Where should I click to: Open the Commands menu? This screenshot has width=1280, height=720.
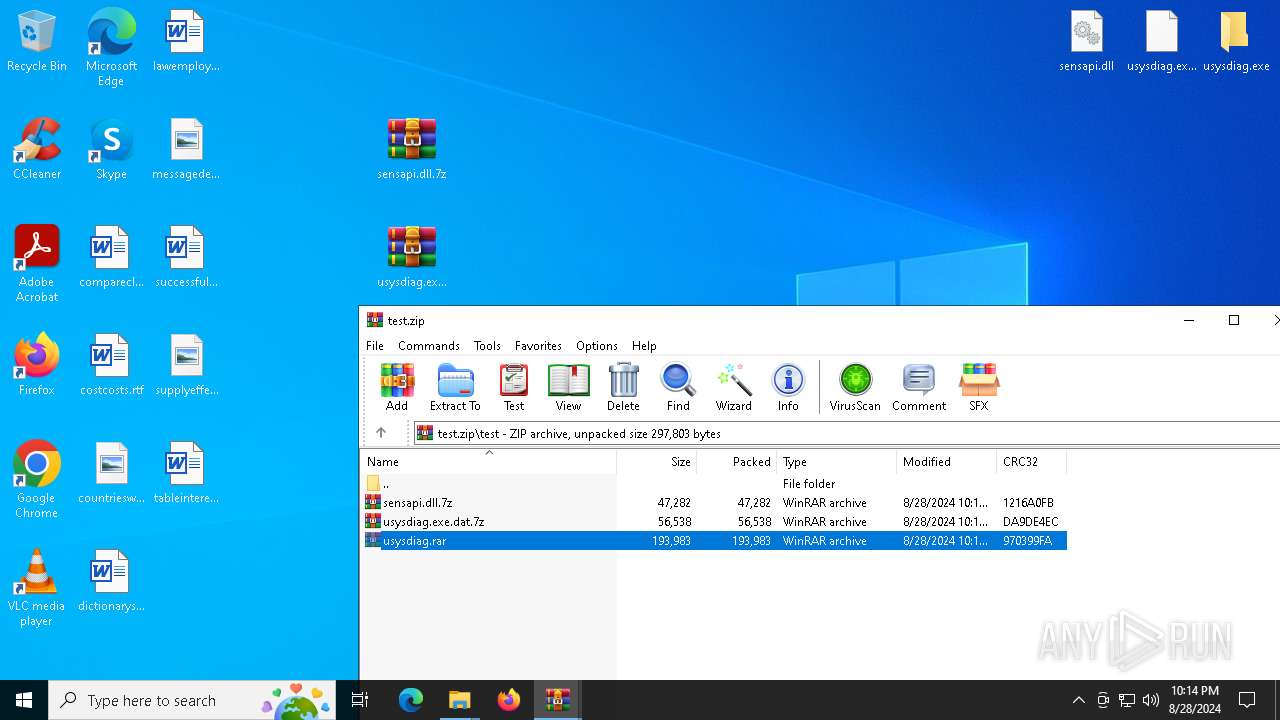(x=429, y=346)
